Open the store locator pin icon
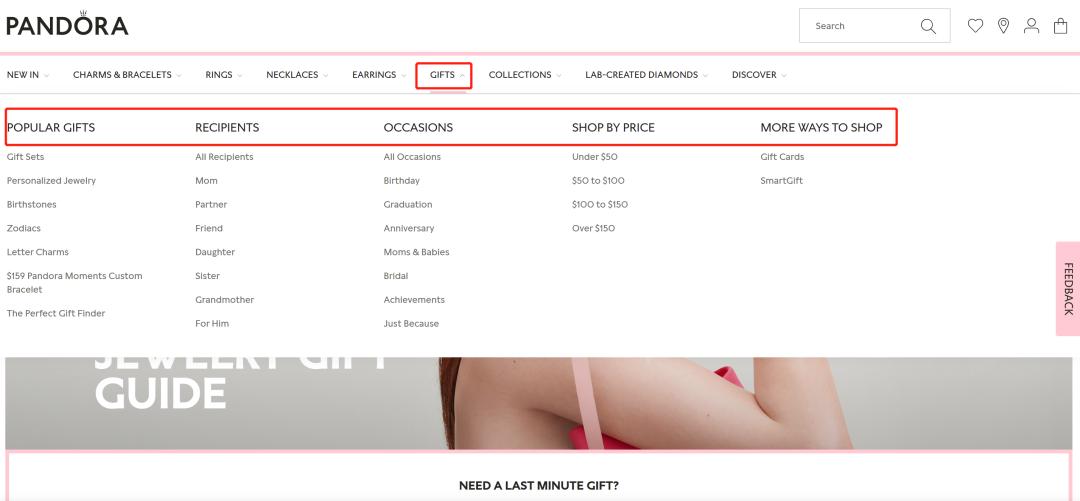Image resolution: width=1080 pixels, height=501 pixels. click(x=1004, y=25)
